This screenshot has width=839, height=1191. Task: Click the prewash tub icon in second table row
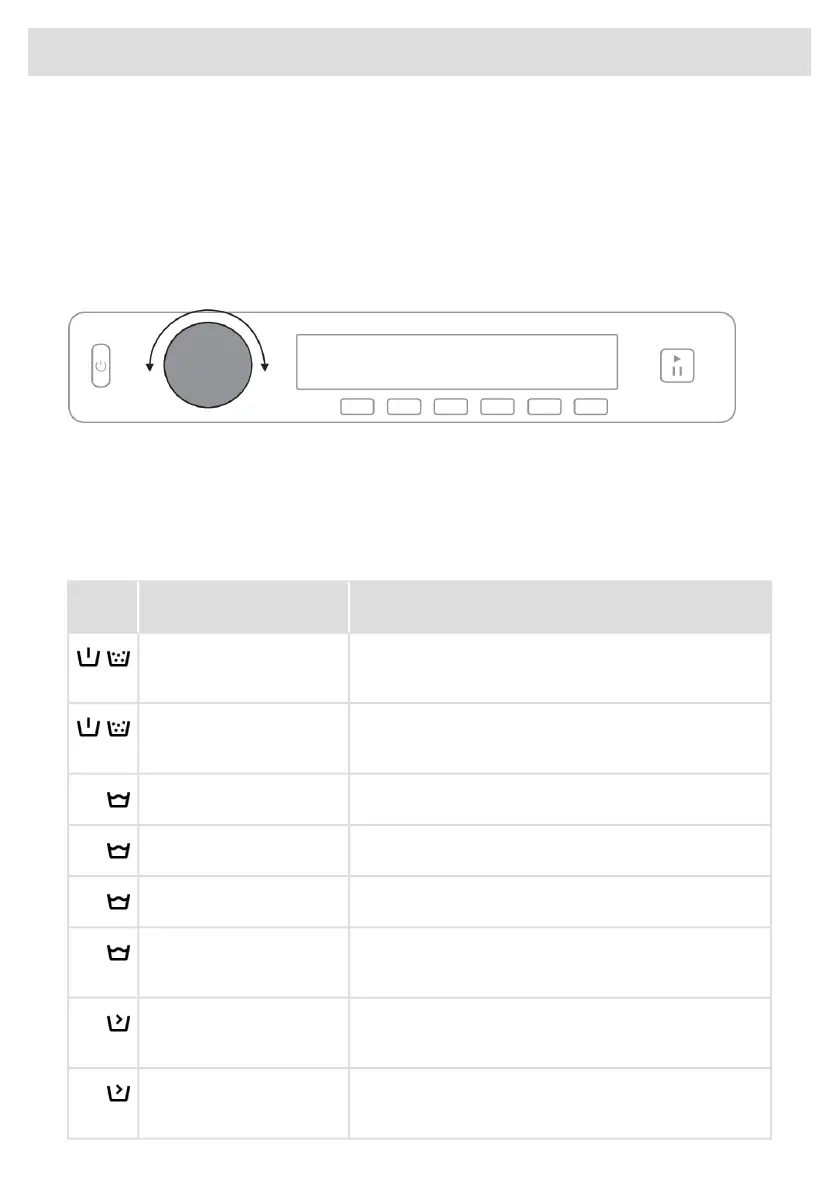87,729
